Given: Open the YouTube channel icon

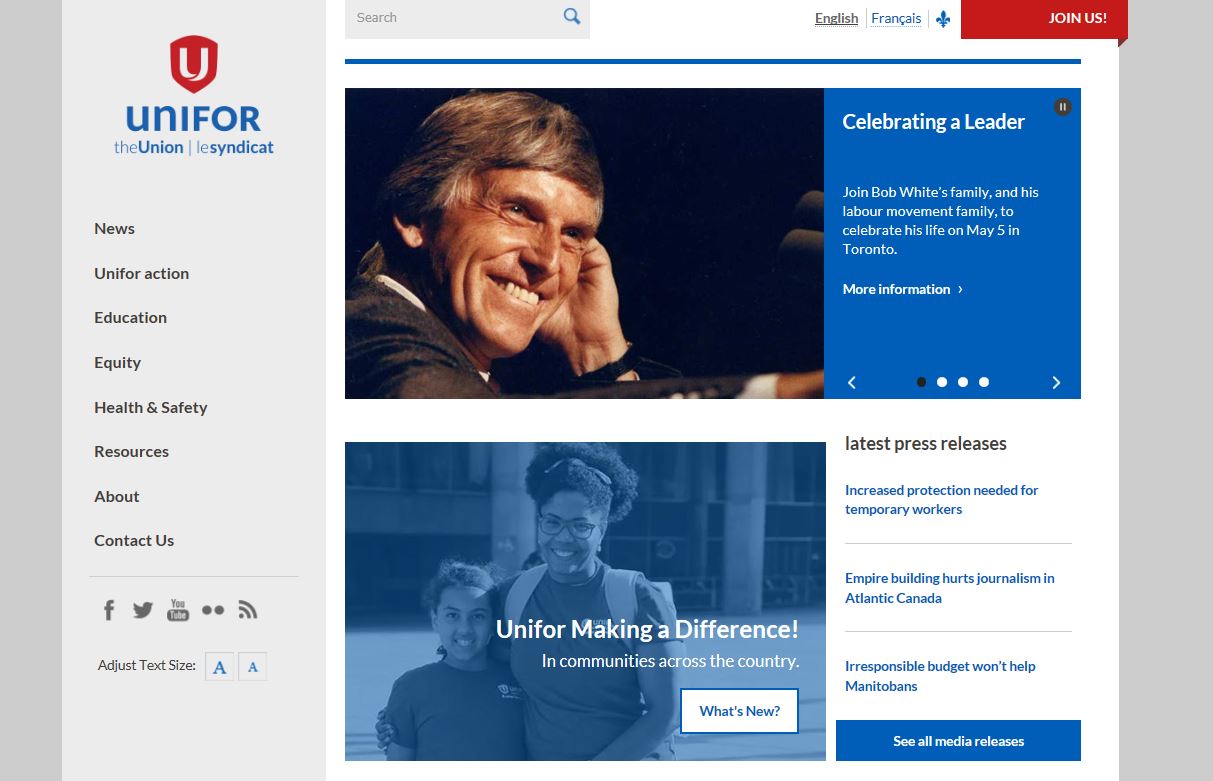Looking at the screenshot, I should [178, 610].
